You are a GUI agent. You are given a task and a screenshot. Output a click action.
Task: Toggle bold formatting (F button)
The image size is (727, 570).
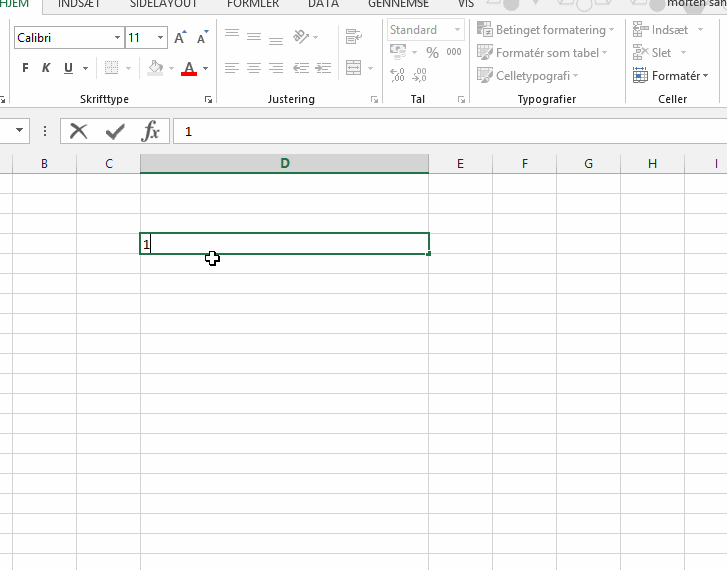coord(25,68)
